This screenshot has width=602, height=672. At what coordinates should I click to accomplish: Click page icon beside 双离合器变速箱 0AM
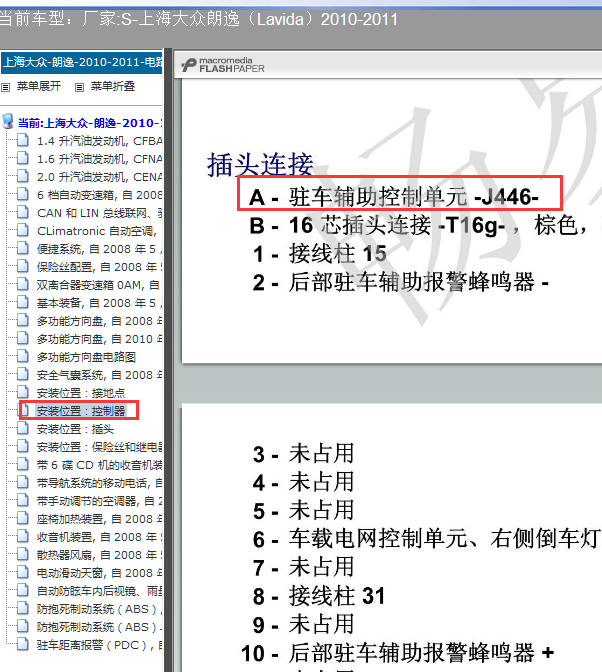click(23, 284)
